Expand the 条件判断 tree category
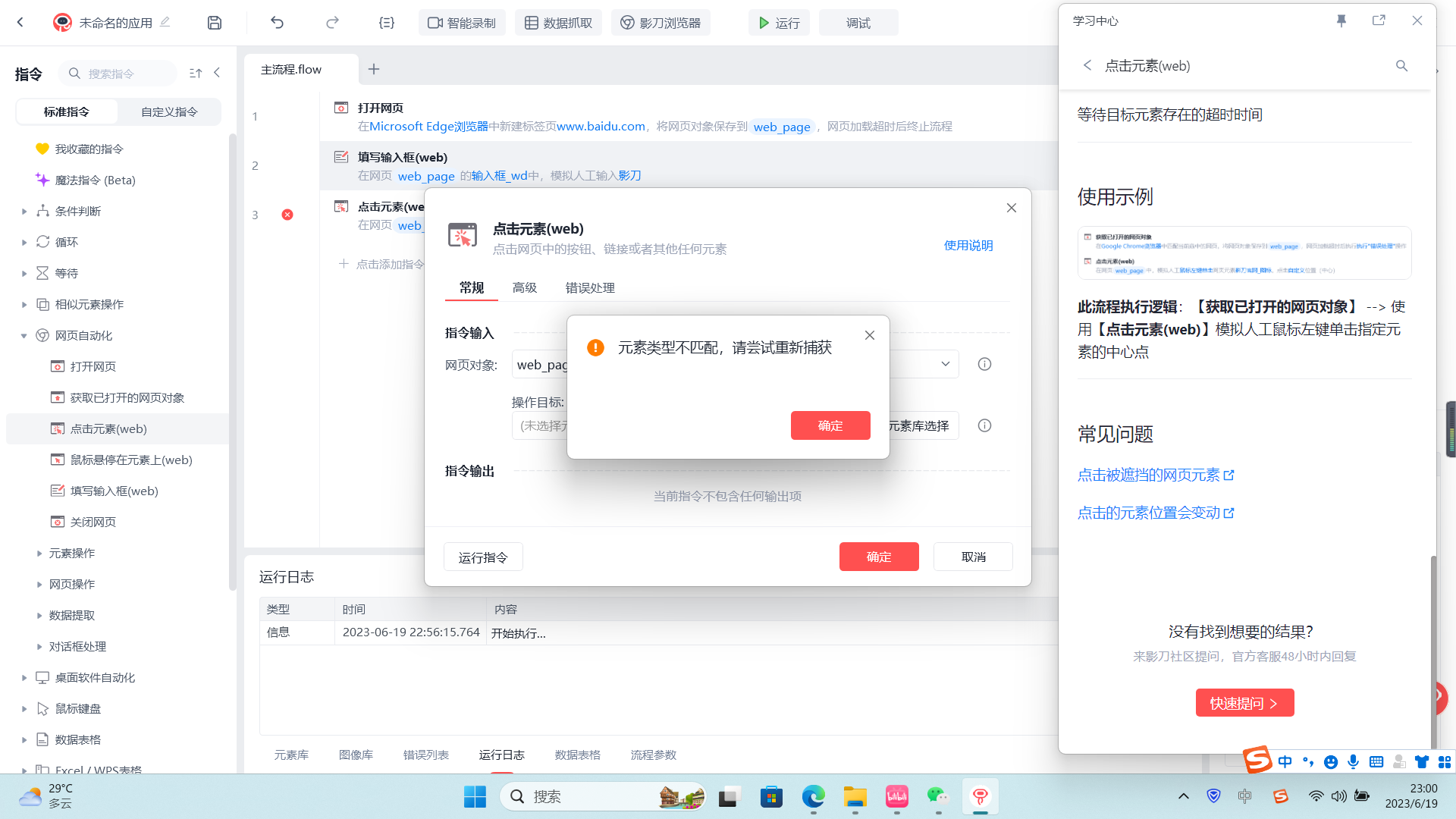The width and height of the screenshot is (1456, 819). coord(24,212)
